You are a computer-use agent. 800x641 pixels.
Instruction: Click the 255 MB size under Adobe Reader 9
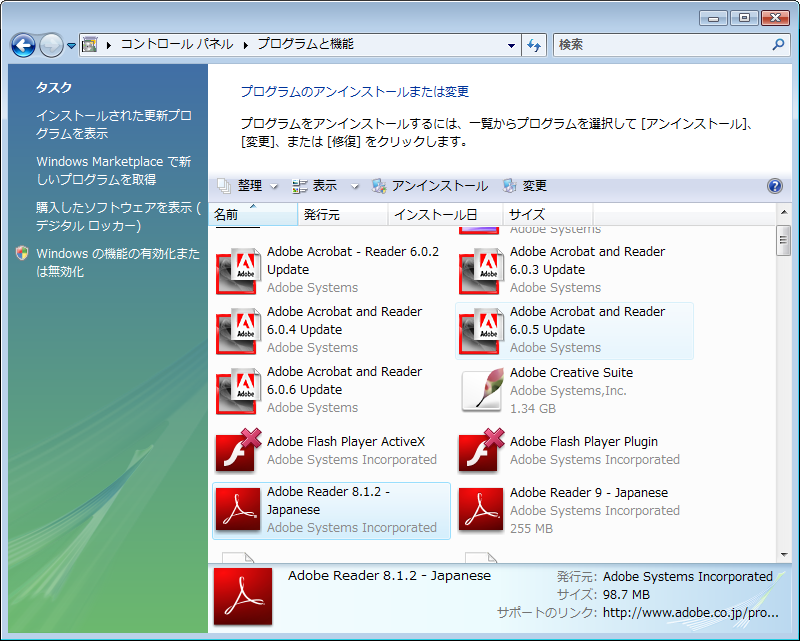pos(531,529)
